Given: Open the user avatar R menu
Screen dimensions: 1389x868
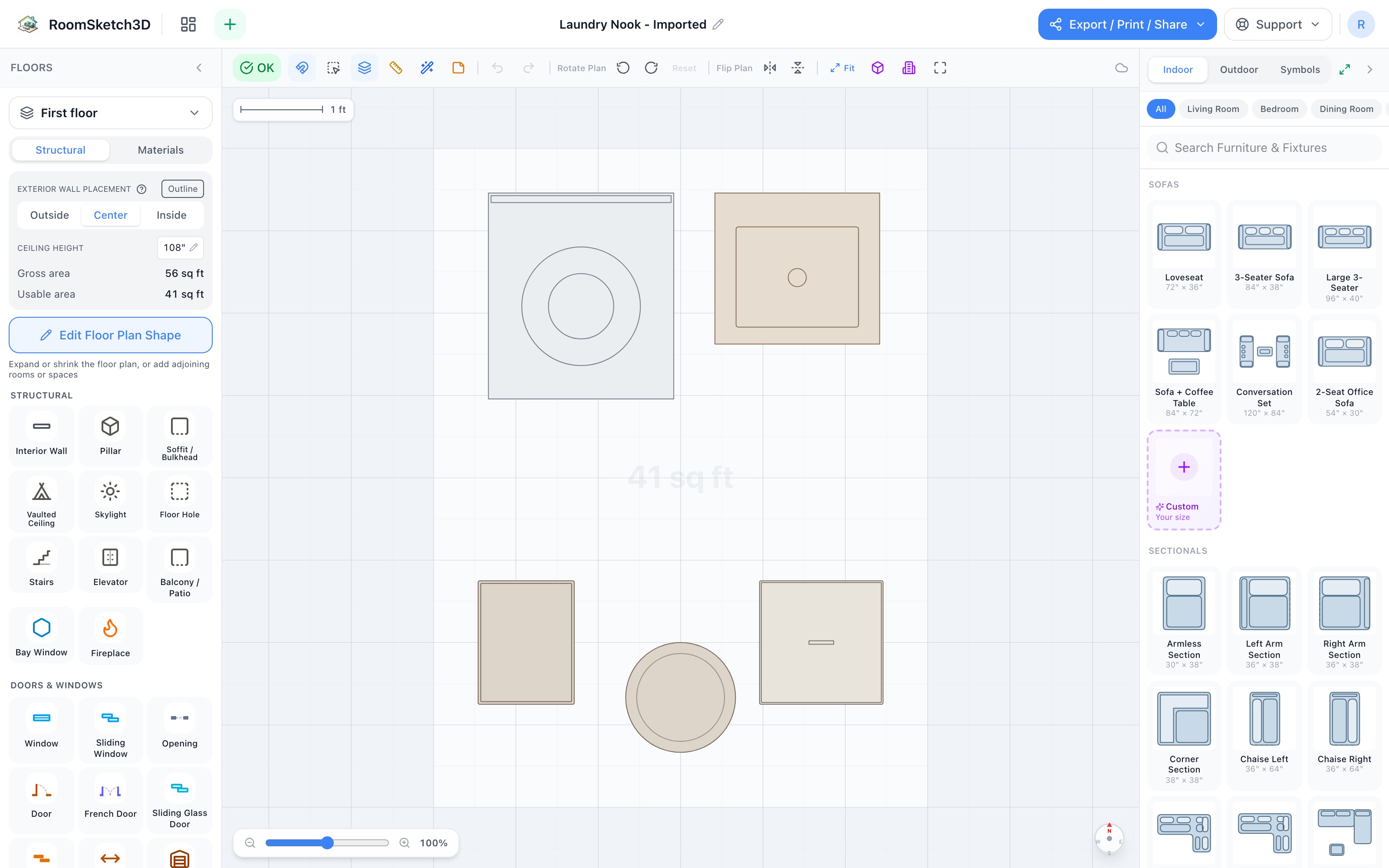Looking at the screenshot, I should click(x=1361, y=24).
